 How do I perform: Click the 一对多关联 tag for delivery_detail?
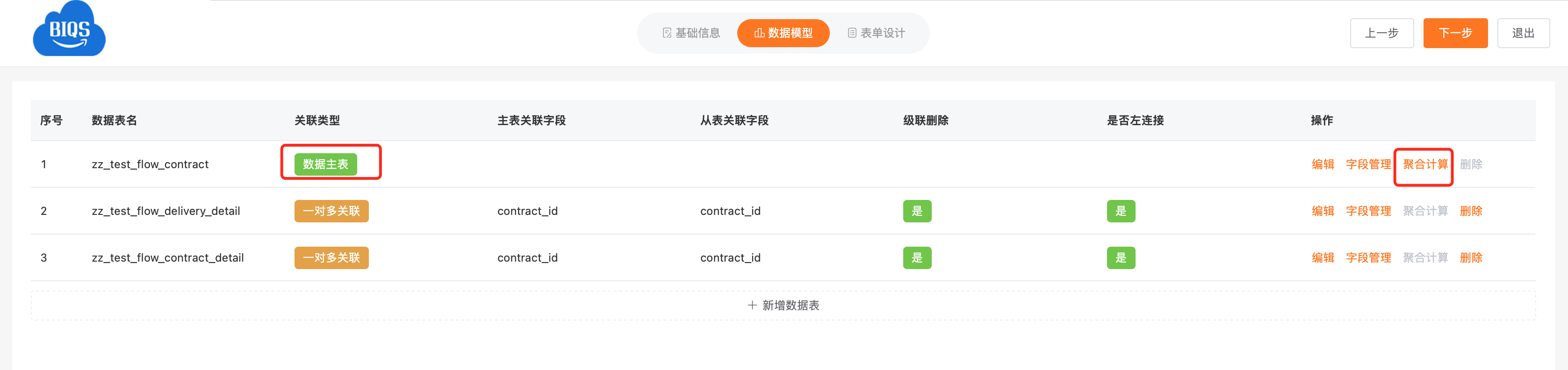pyautogui.click(x=331, y=211)
